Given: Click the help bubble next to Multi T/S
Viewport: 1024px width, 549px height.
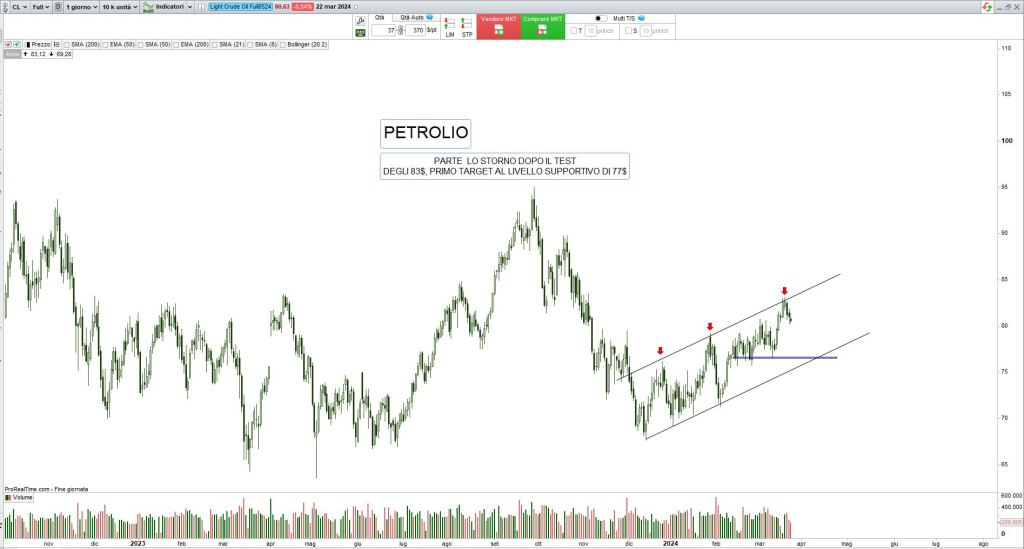Looking at the screenshot, I should pyautogui.click(x=641, y=18).
